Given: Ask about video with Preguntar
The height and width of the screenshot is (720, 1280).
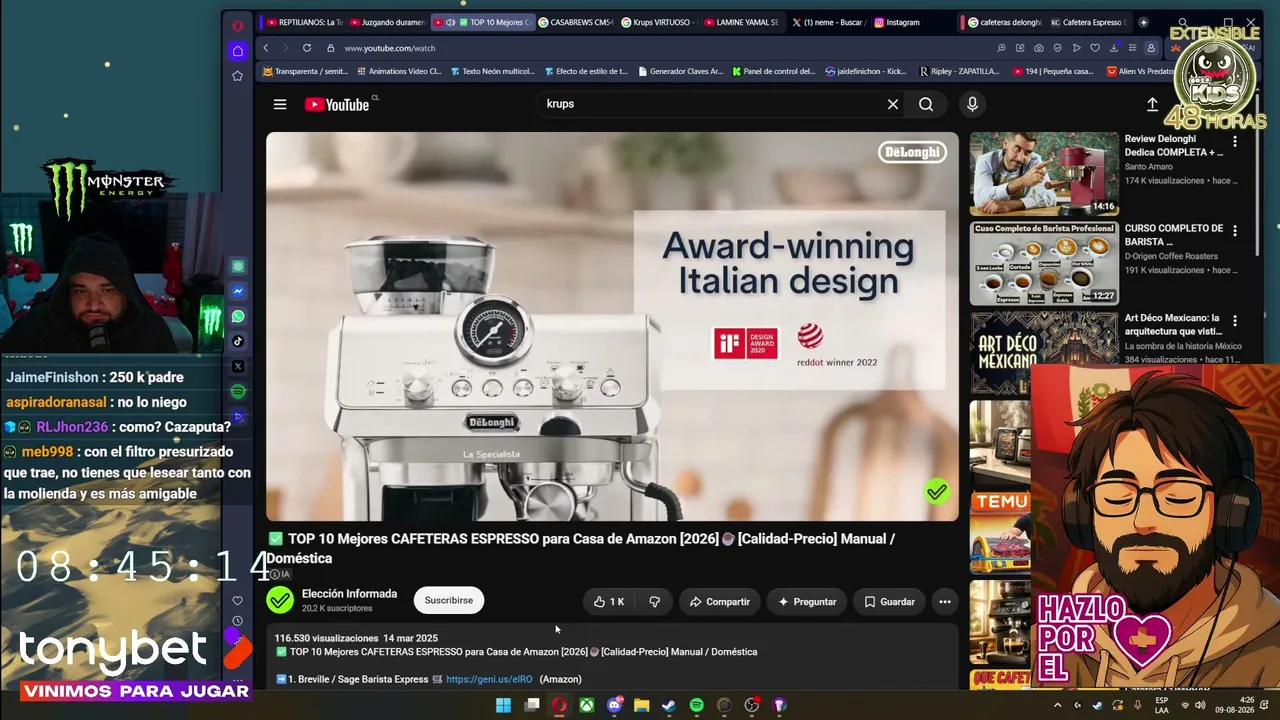Looking at the screenshot, I should pyautogui.click(x=807, y=601).
